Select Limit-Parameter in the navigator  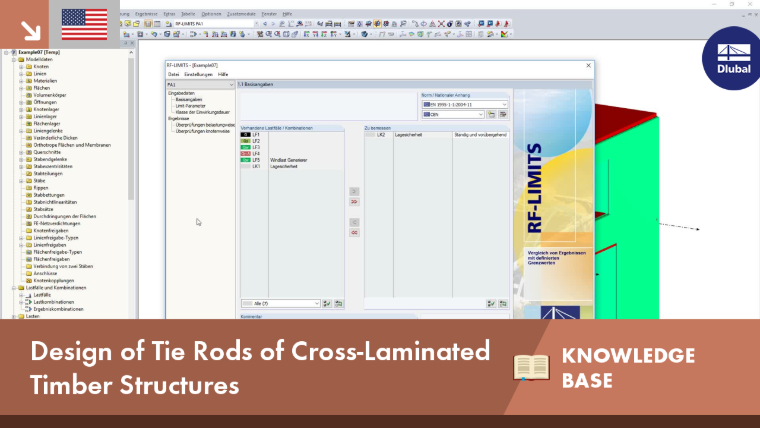coord(190,106)
